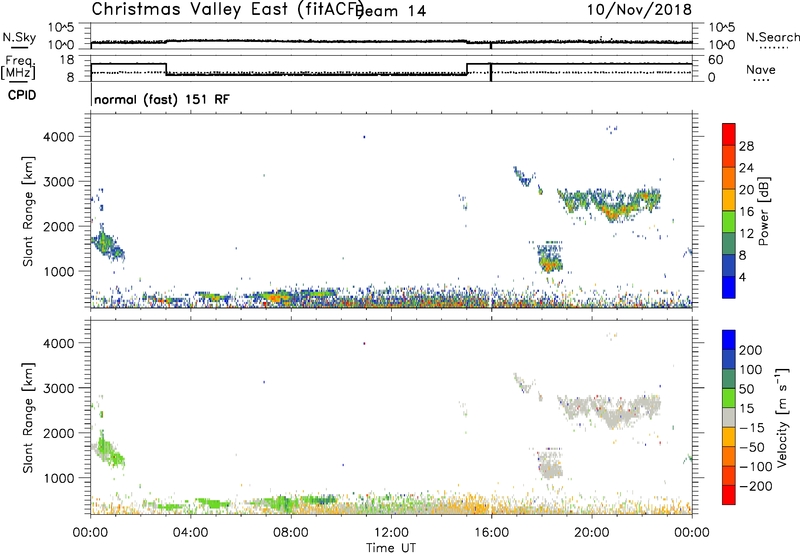Click the '-50' tick on the Velocity color bar
This screenshot has width=800, height=554.
[x=752, y=447]
